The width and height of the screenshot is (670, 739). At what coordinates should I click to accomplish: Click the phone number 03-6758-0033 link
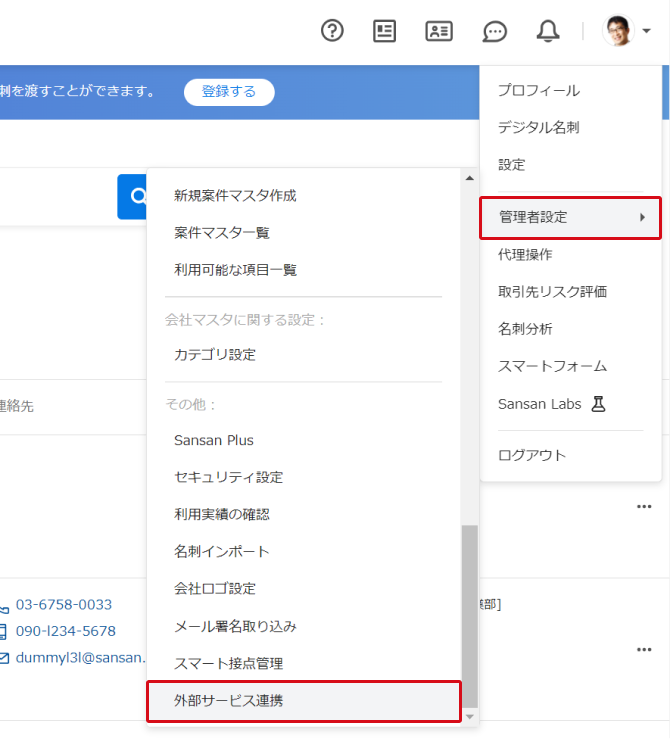[64, 605]
